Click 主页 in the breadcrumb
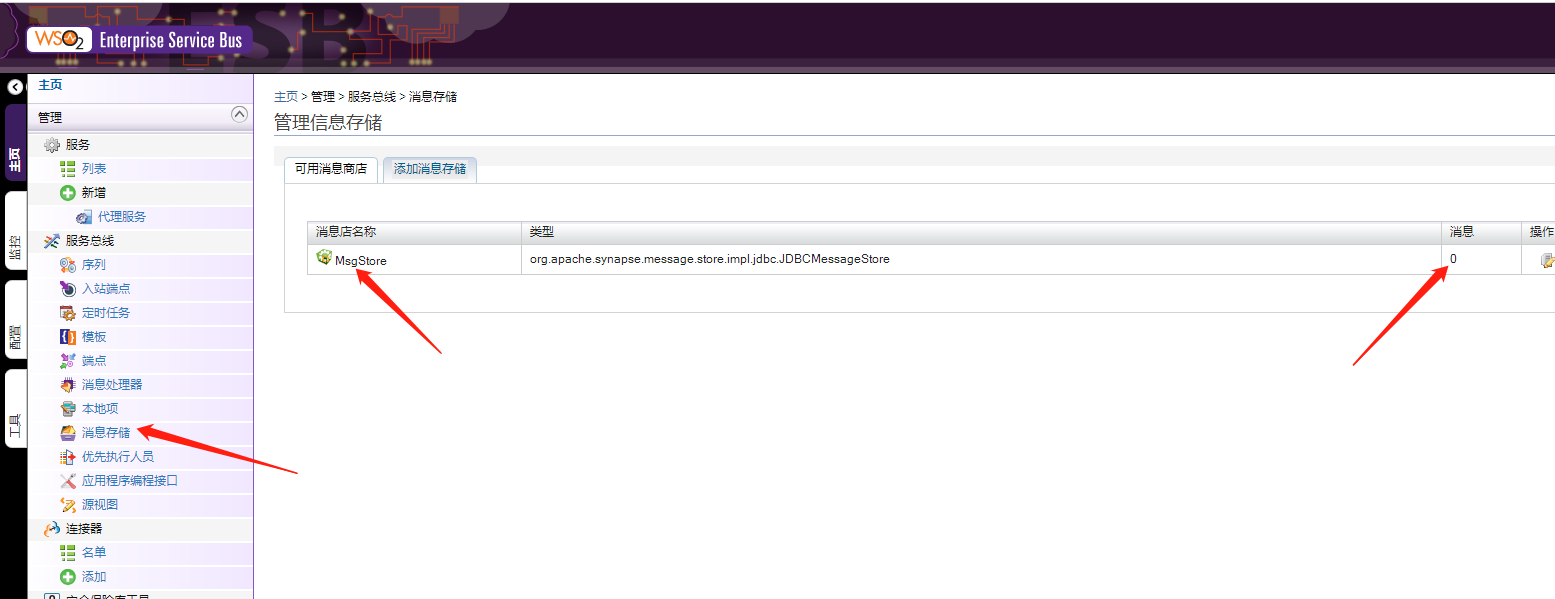The image size is (1555, 599). tap(286, 97)
